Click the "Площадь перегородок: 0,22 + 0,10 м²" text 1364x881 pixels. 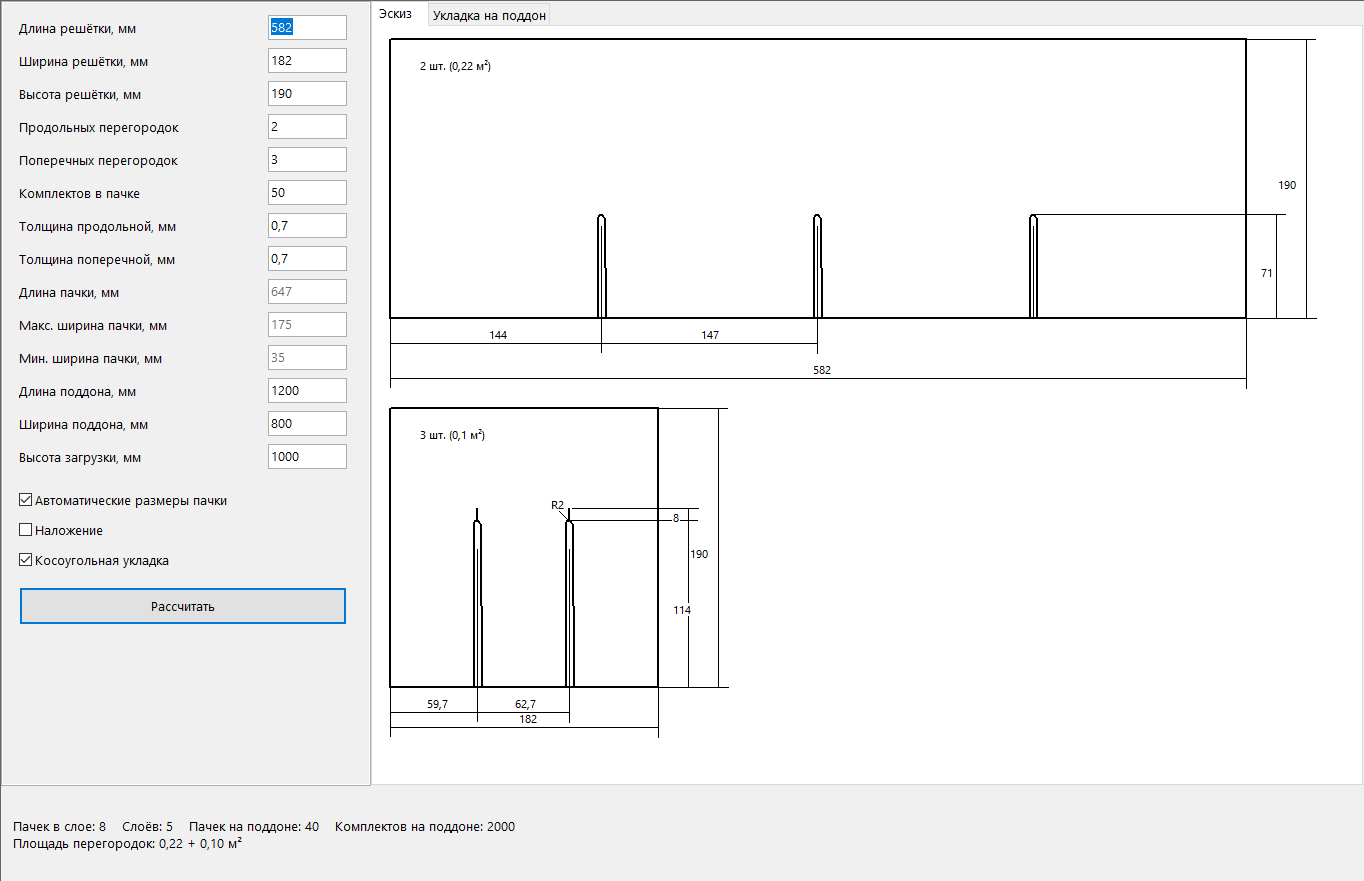click(128, 843)
